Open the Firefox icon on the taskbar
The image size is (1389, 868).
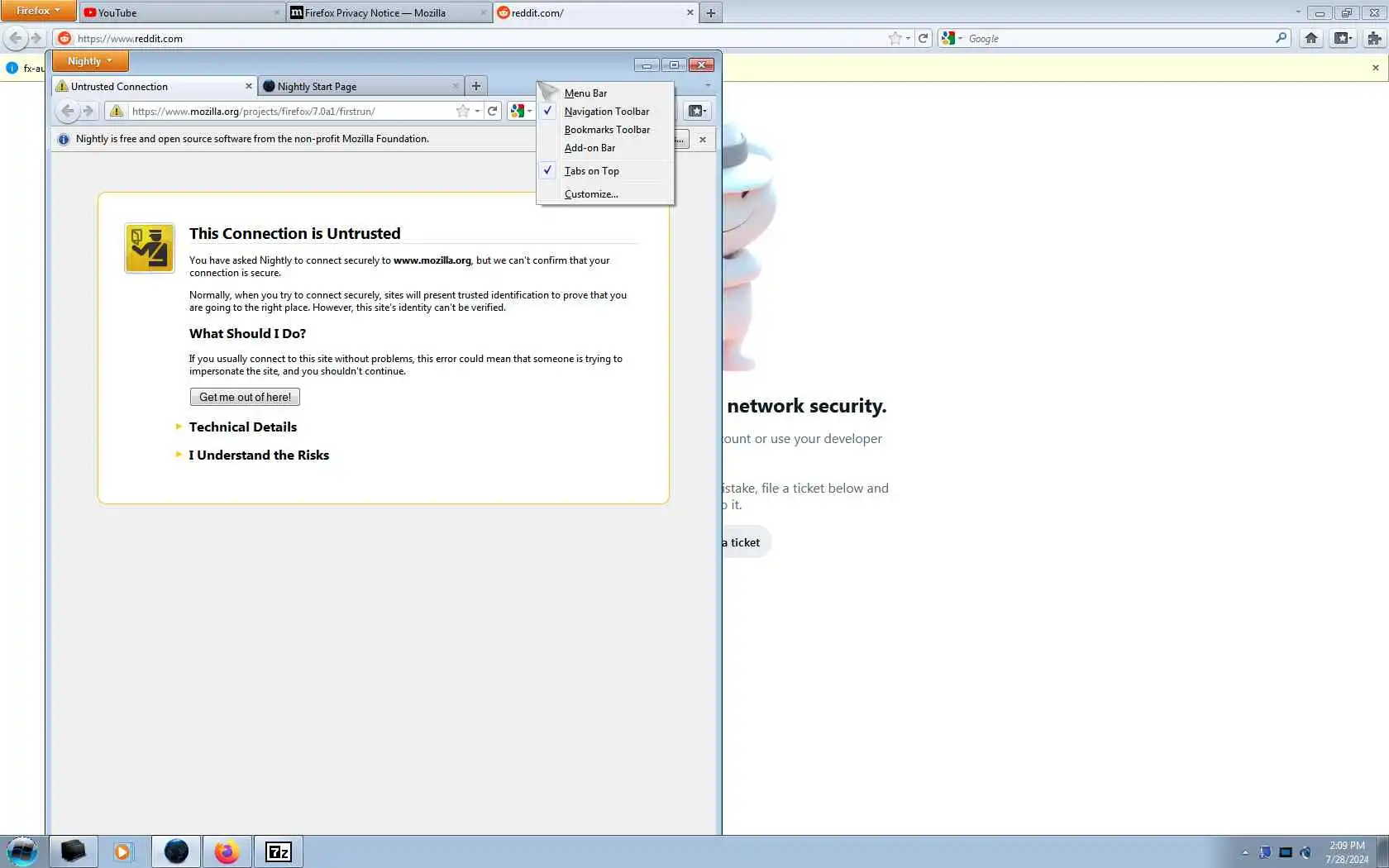(227, 851)
